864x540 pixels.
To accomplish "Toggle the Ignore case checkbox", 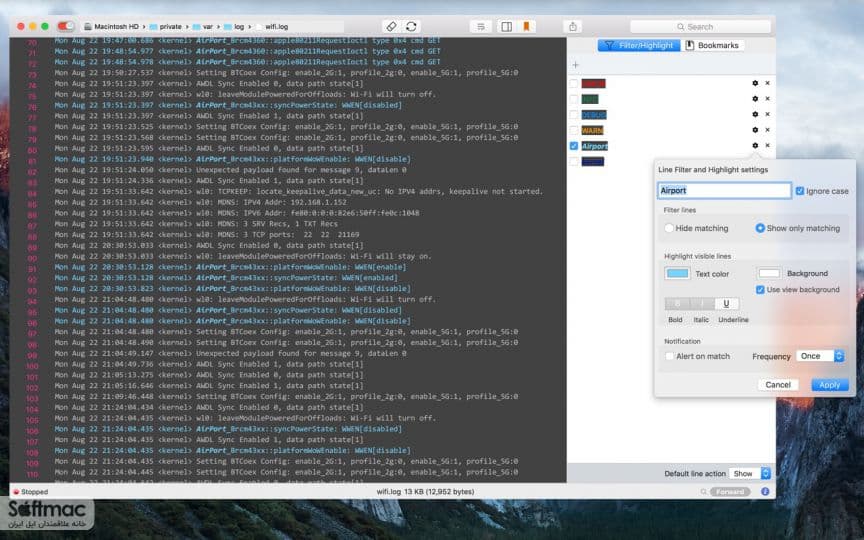I will [x=800, y=191].
